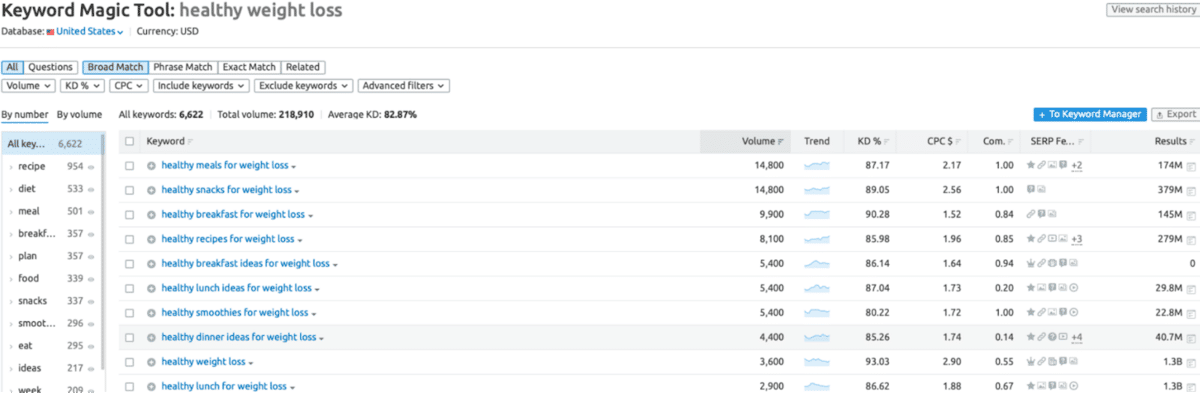The height and width of the screenshot is (393, 1200).
Task: Add 'healthy meals for weight loss' via plus icon
Action: (x=151, y=165)
